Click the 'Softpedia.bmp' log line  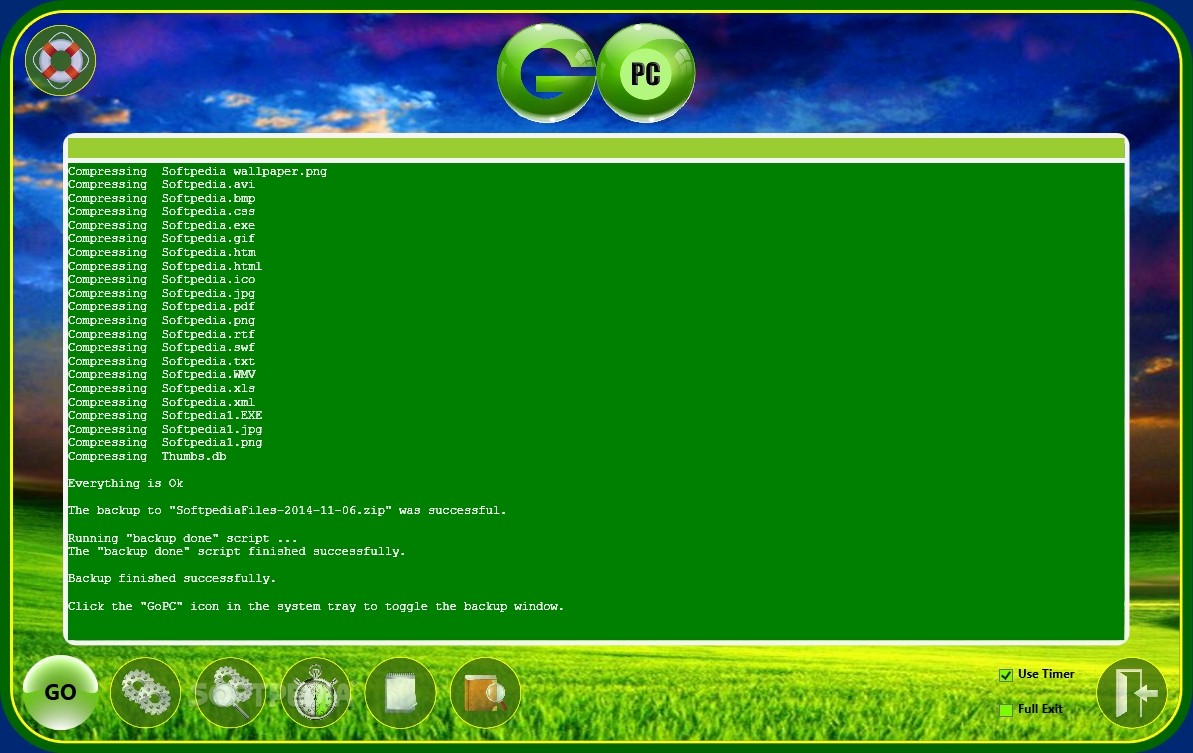pos(161,199)
